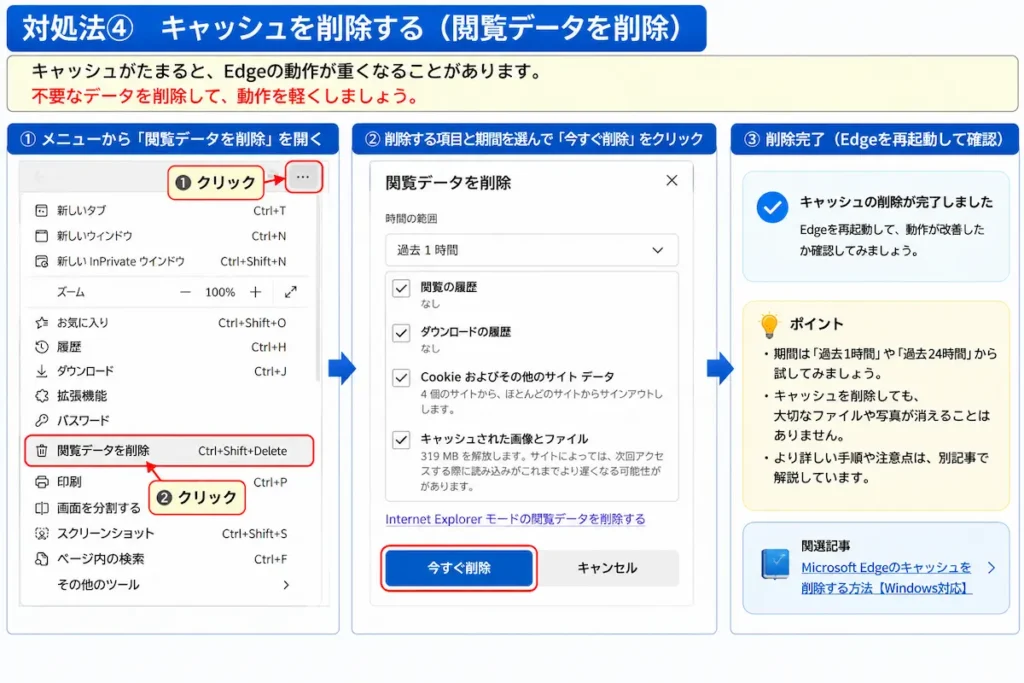Click the InPrivate window icon
The width and height of the screenshot is (1024, 683).
[41, 261]
